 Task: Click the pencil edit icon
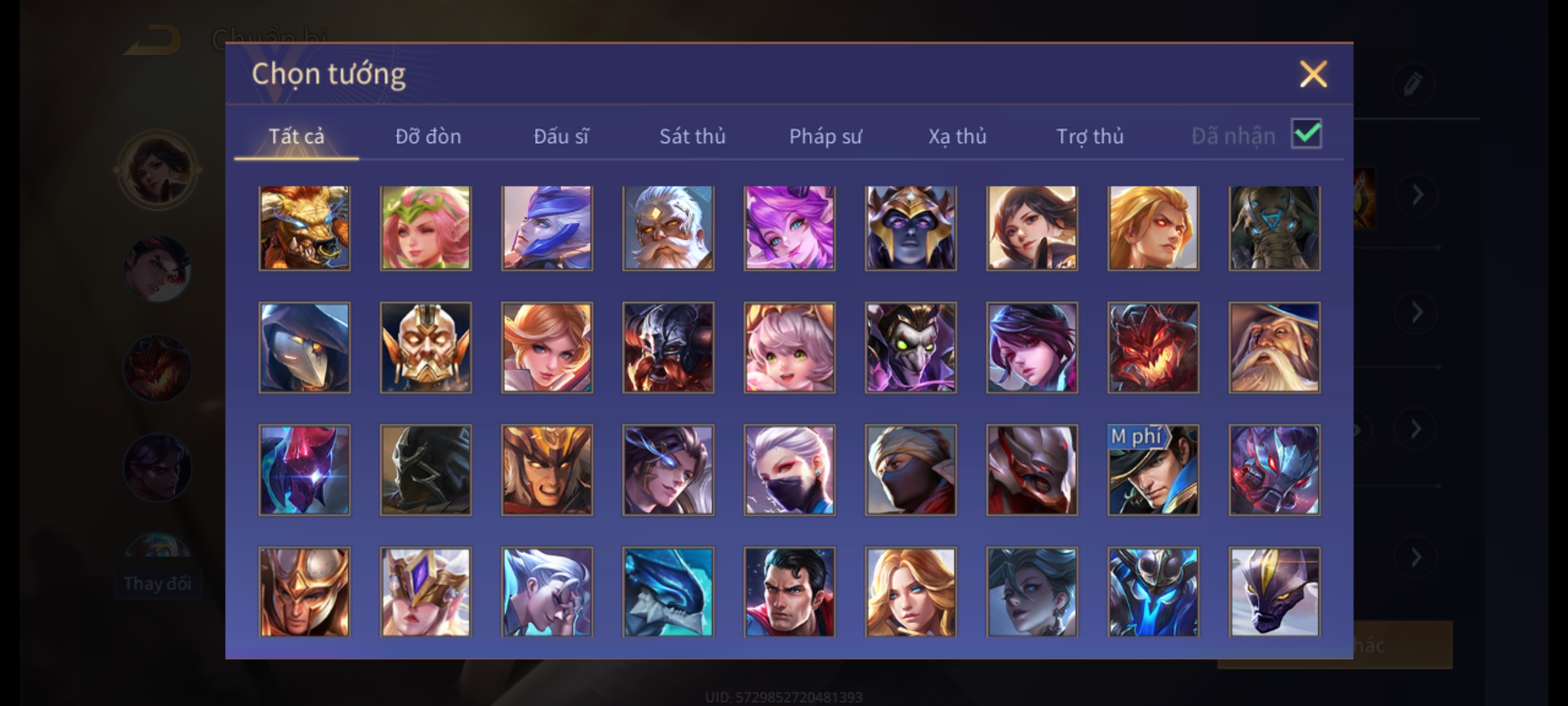pos(1413,84)
